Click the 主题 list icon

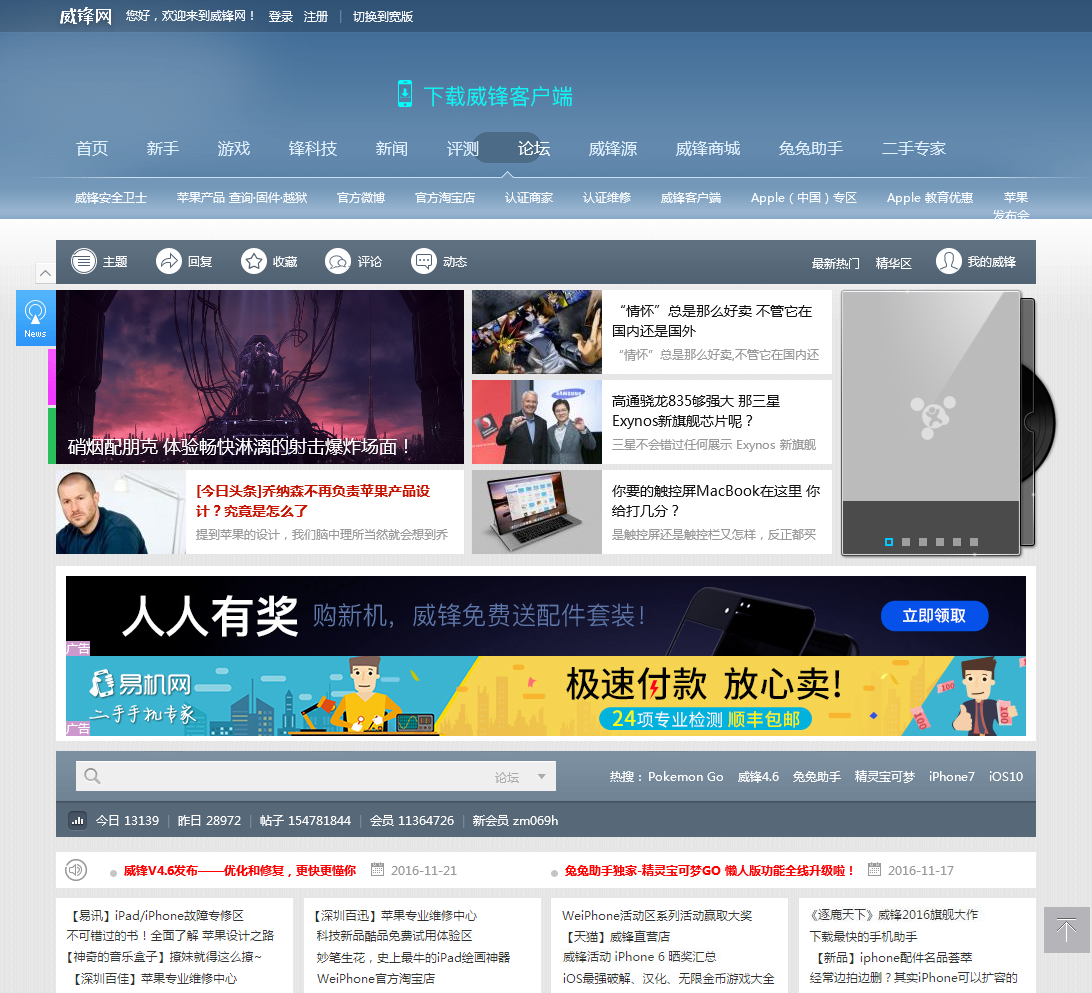pyautogui.click(x=84, y=262)
